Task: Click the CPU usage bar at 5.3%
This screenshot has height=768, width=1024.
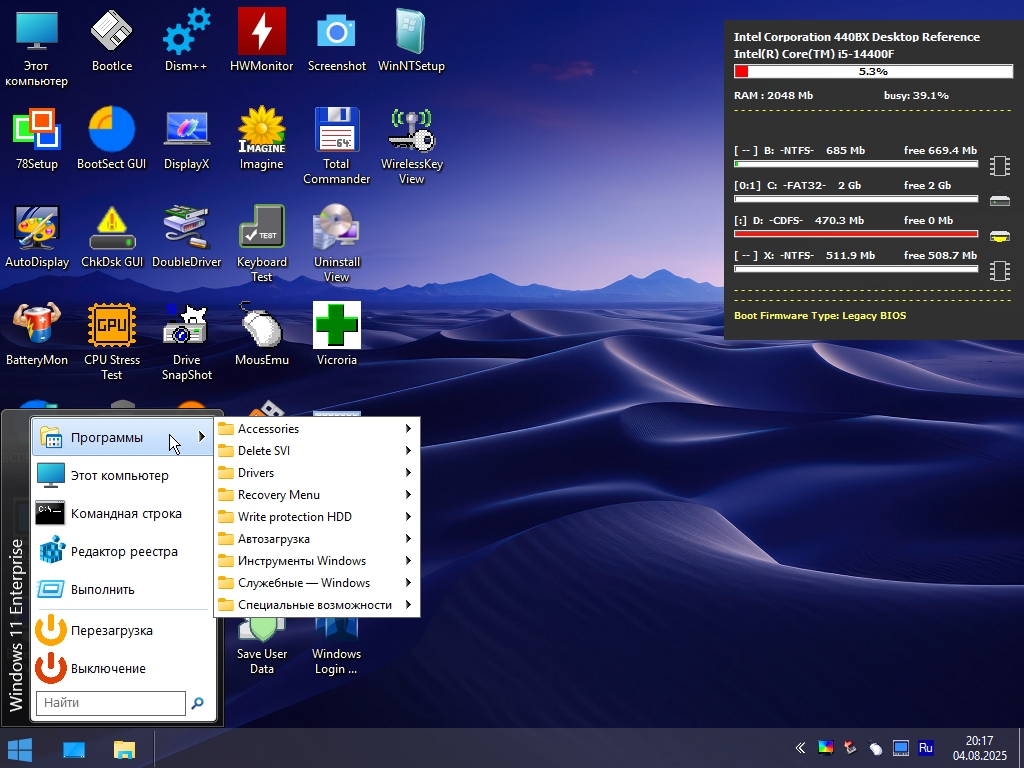Action: [873, 71]
